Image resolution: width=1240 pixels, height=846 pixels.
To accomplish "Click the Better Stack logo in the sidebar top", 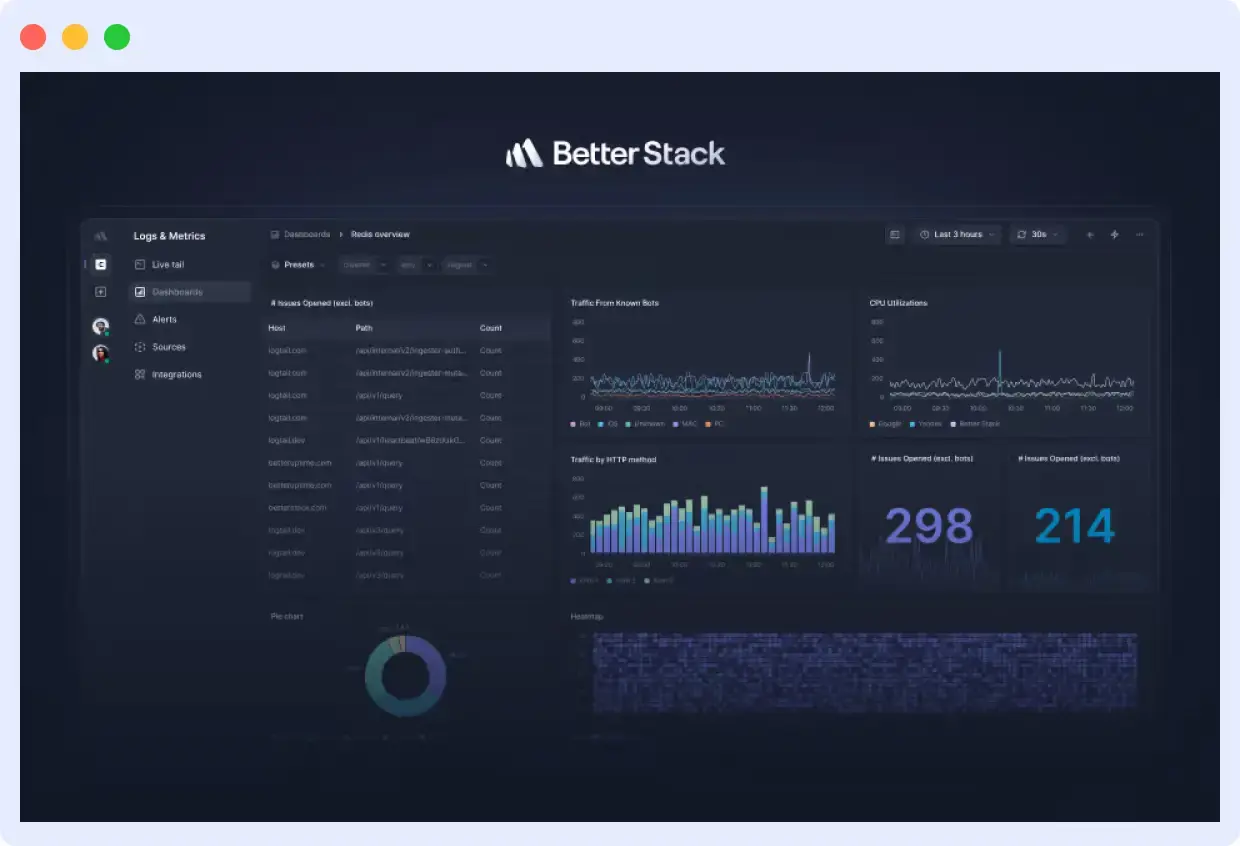I will coord(100,236).
